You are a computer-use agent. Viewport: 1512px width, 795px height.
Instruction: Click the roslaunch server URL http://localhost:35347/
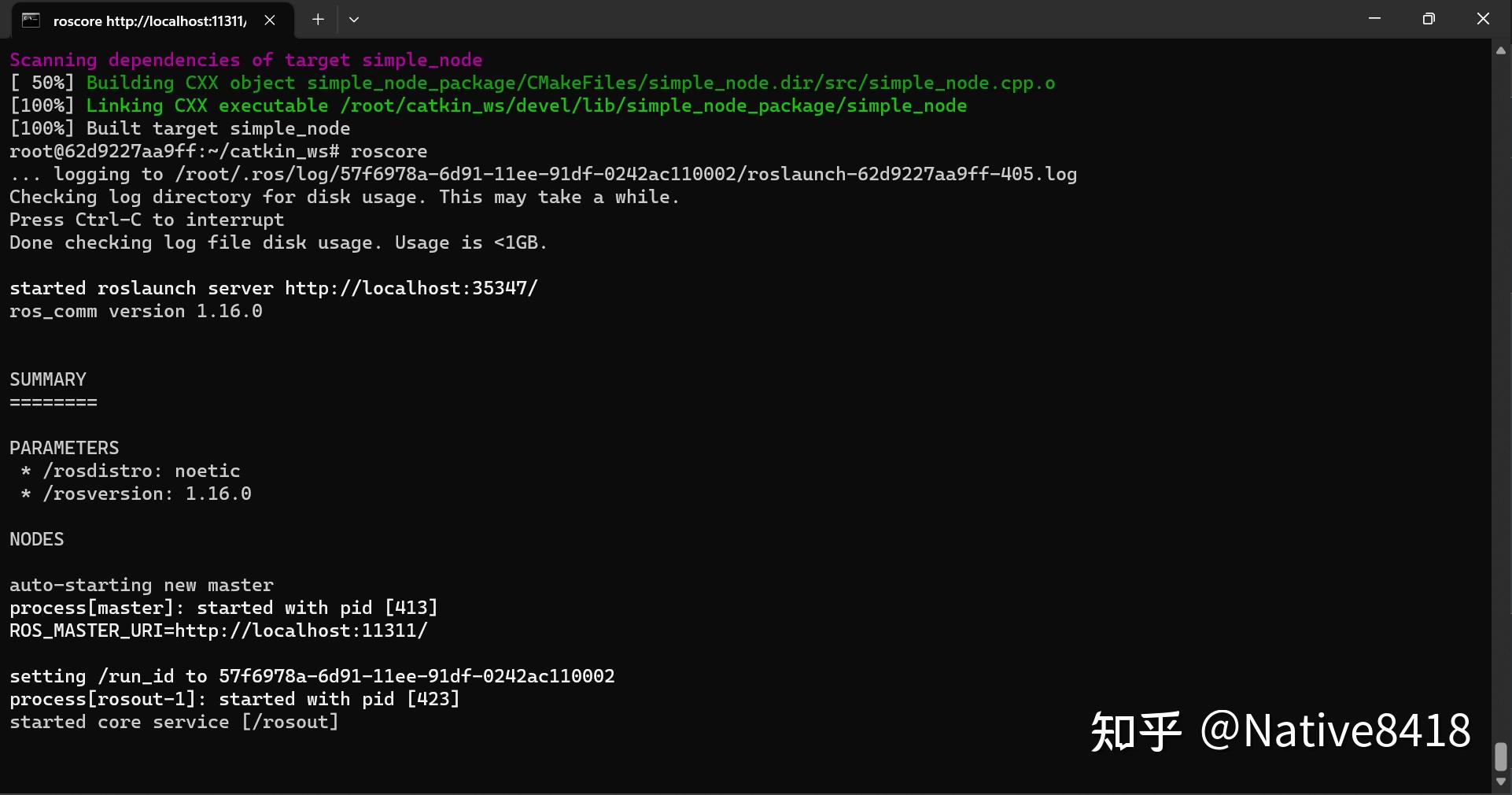tap(411, 287)
